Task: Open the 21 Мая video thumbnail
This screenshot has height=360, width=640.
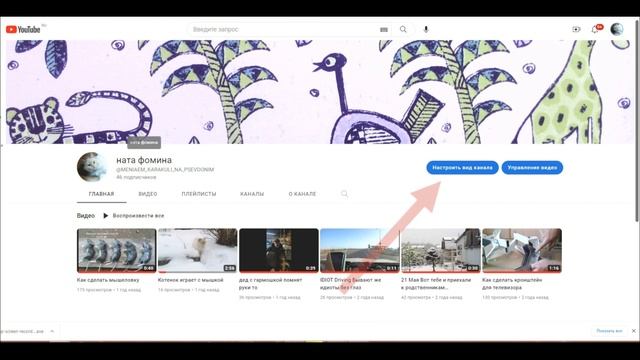Action: 441,251
